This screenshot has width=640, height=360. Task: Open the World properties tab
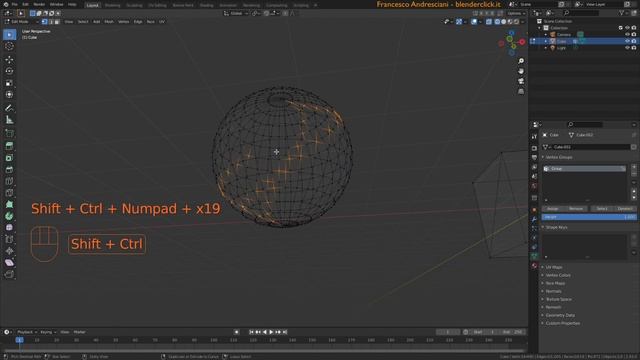[534, 186]
